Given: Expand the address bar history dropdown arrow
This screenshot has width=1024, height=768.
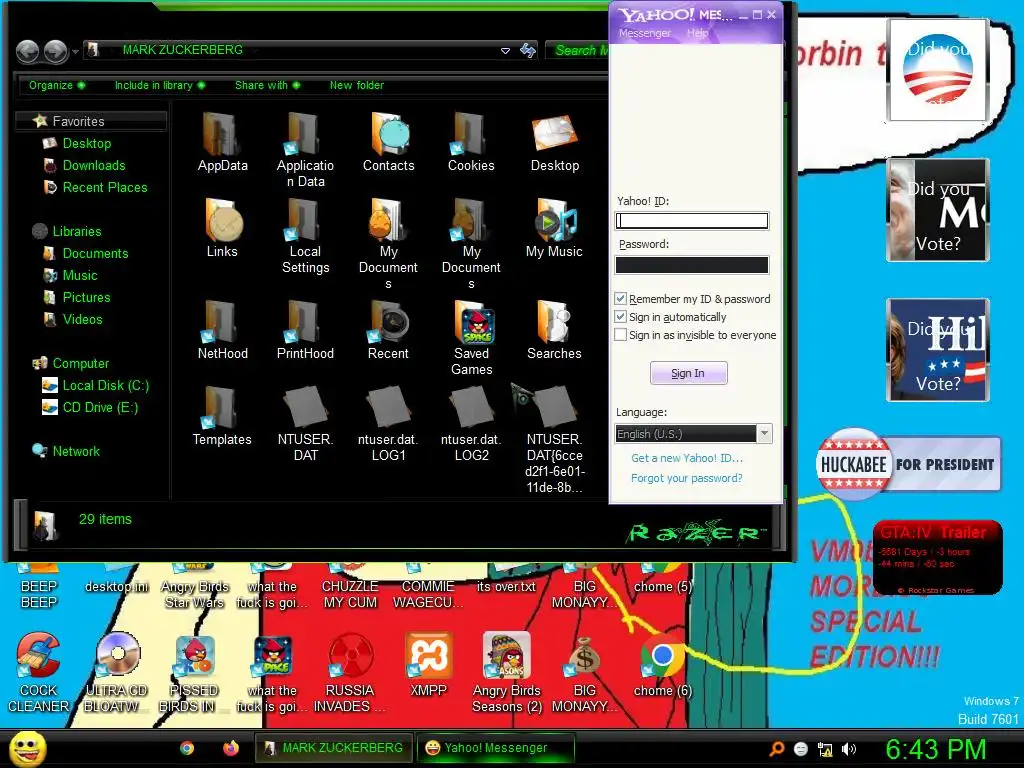Looking at the screenshot, I should 505,50.
